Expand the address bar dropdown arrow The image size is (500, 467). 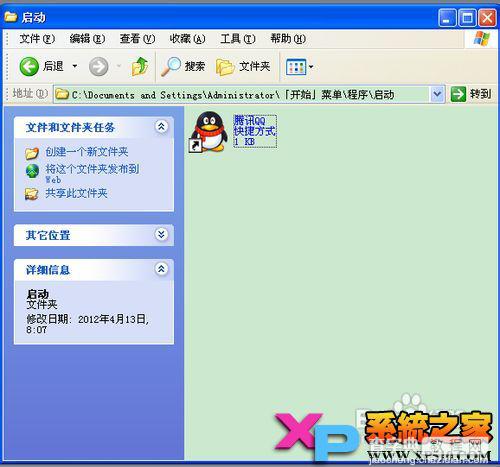[437, 95]
